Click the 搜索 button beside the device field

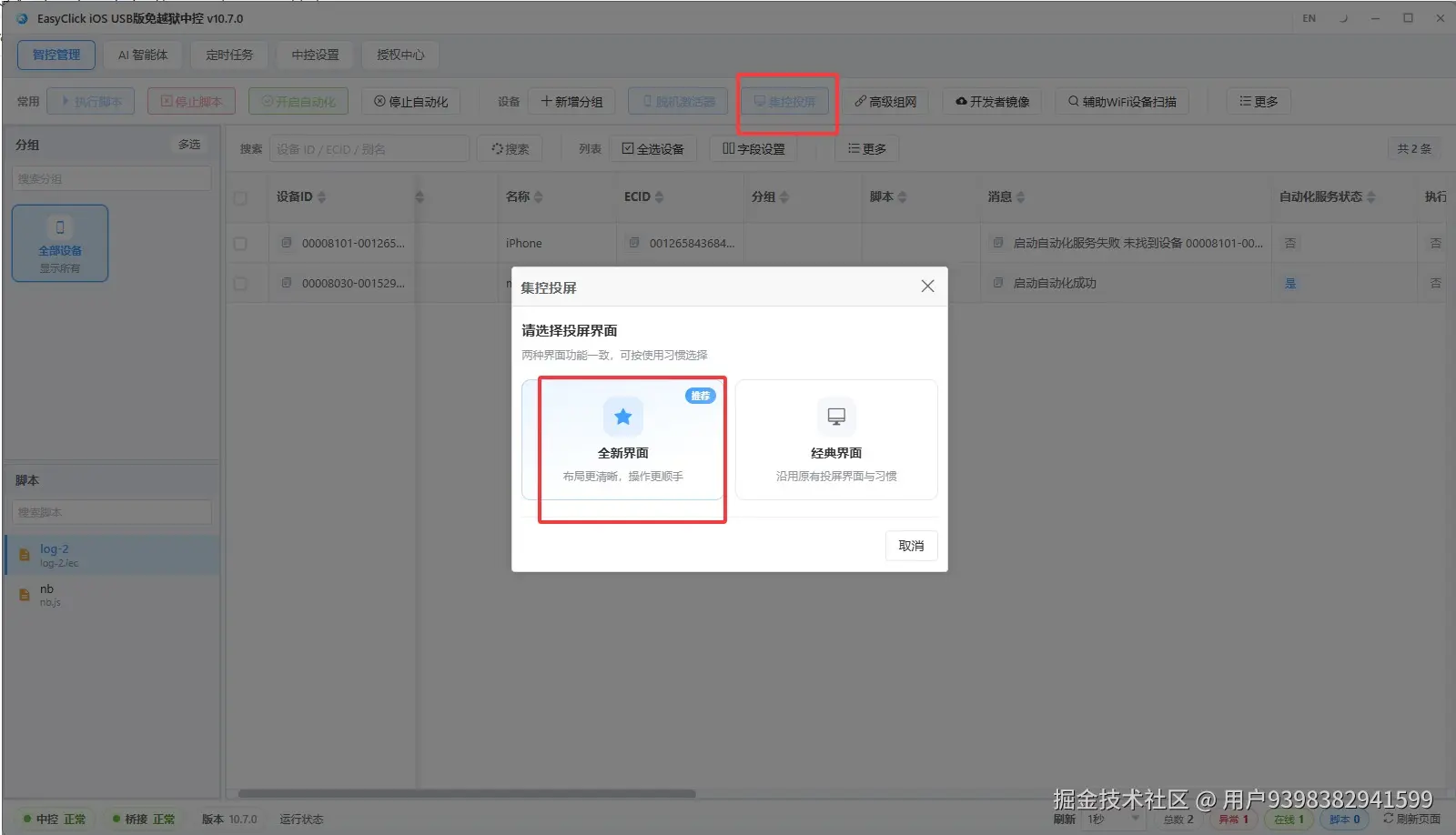tap(510, 149)
